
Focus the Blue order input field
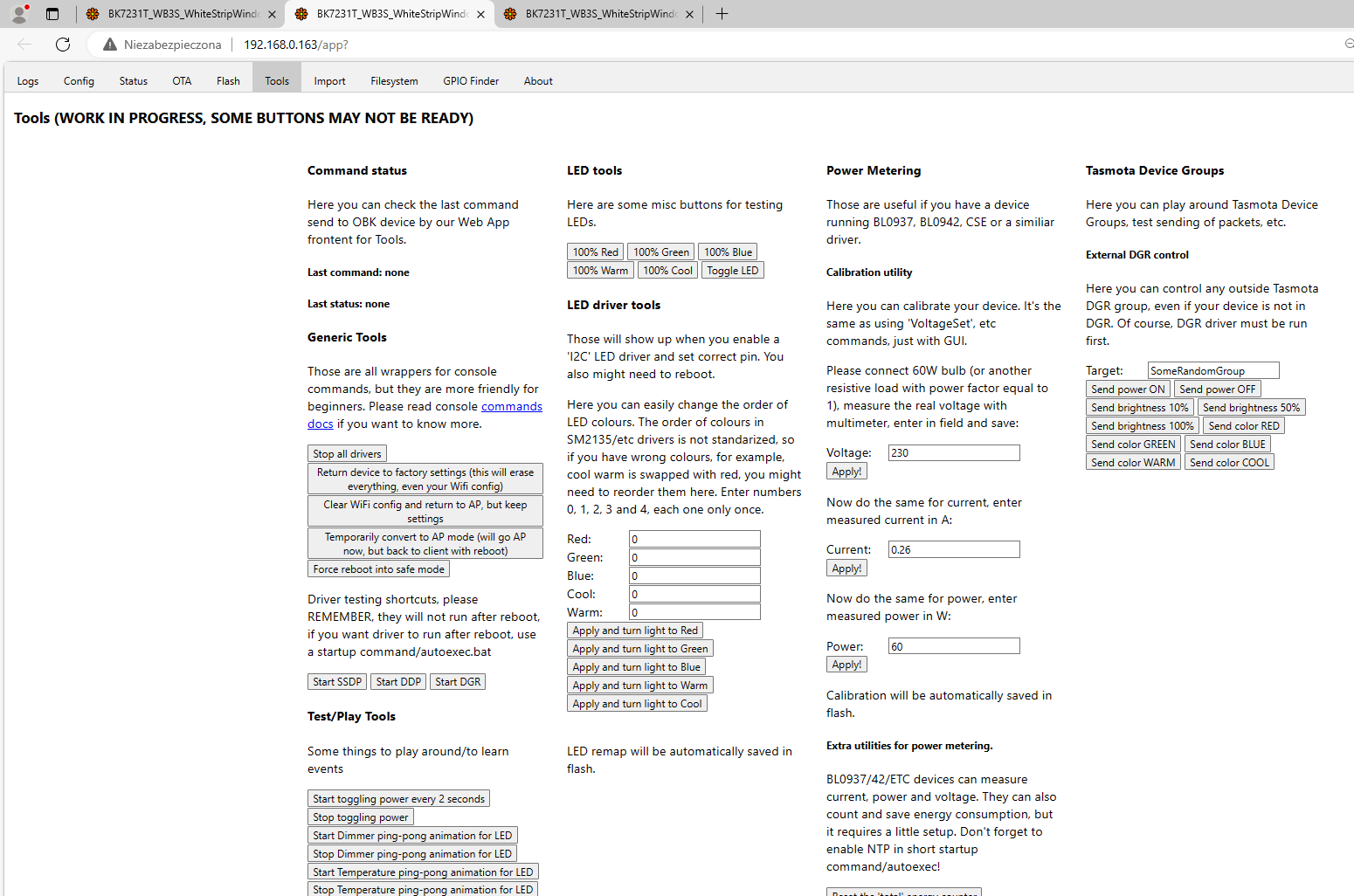coord(694,576)
